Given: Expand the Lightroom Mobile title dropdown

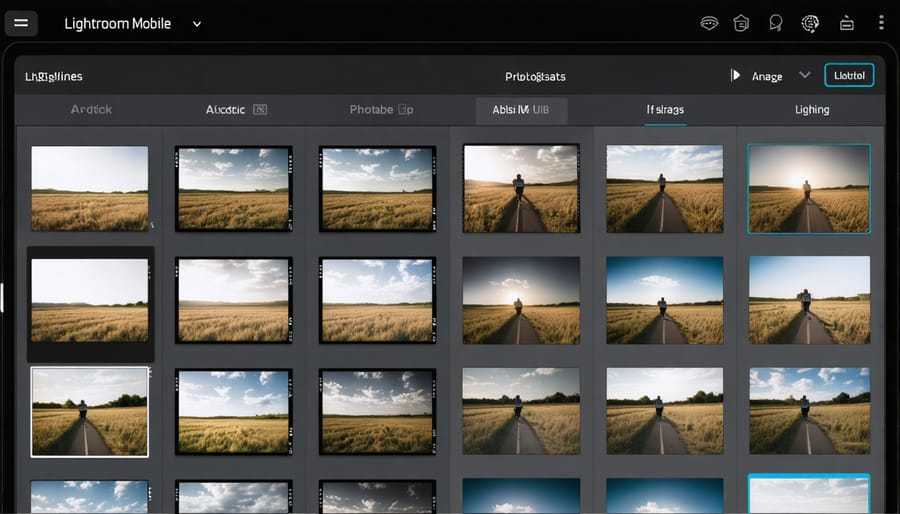Looking at the screenshot, I should pyautogui.click(x=197, y=24).
